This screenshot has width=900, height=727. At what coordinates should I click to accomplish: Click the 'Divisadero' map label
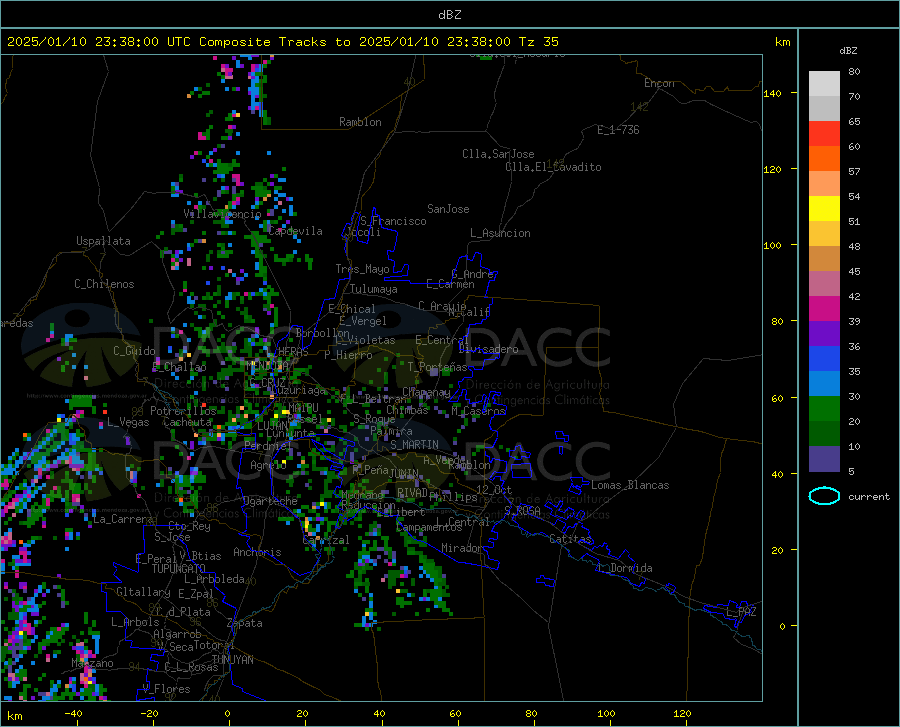(x=488, y=349)
